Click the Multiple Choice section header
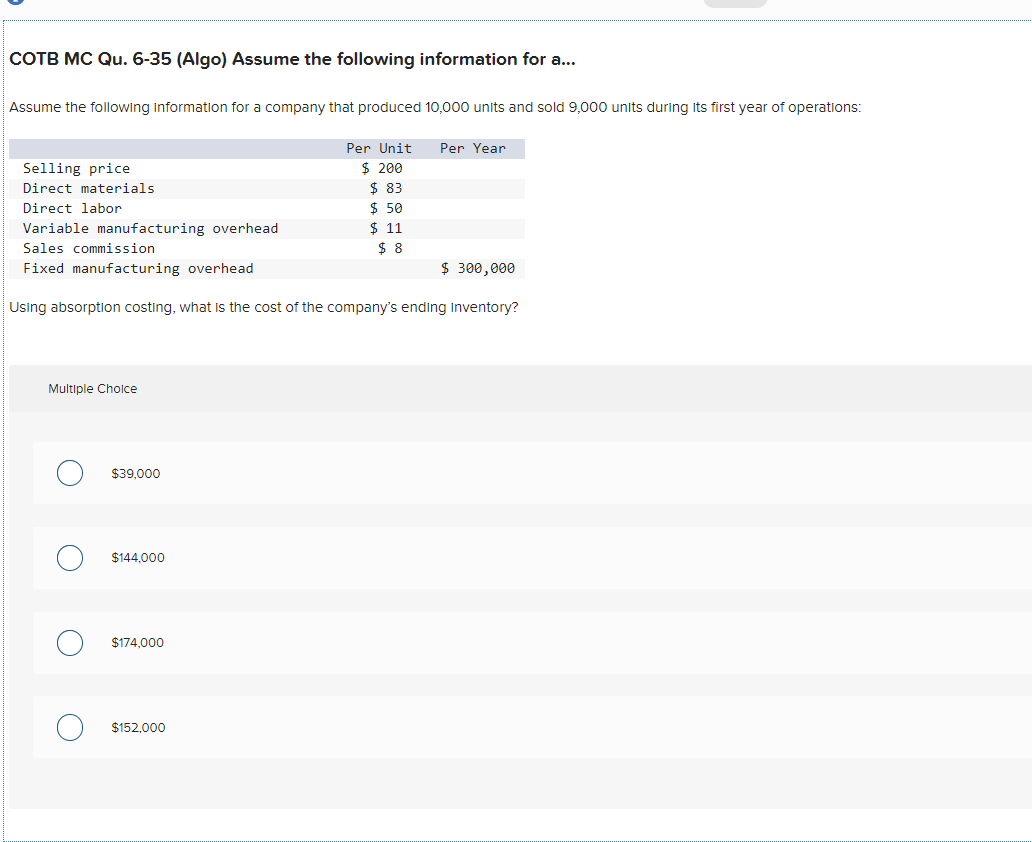The width and height of the screenshot is (1032, 842). click(93, 388)
